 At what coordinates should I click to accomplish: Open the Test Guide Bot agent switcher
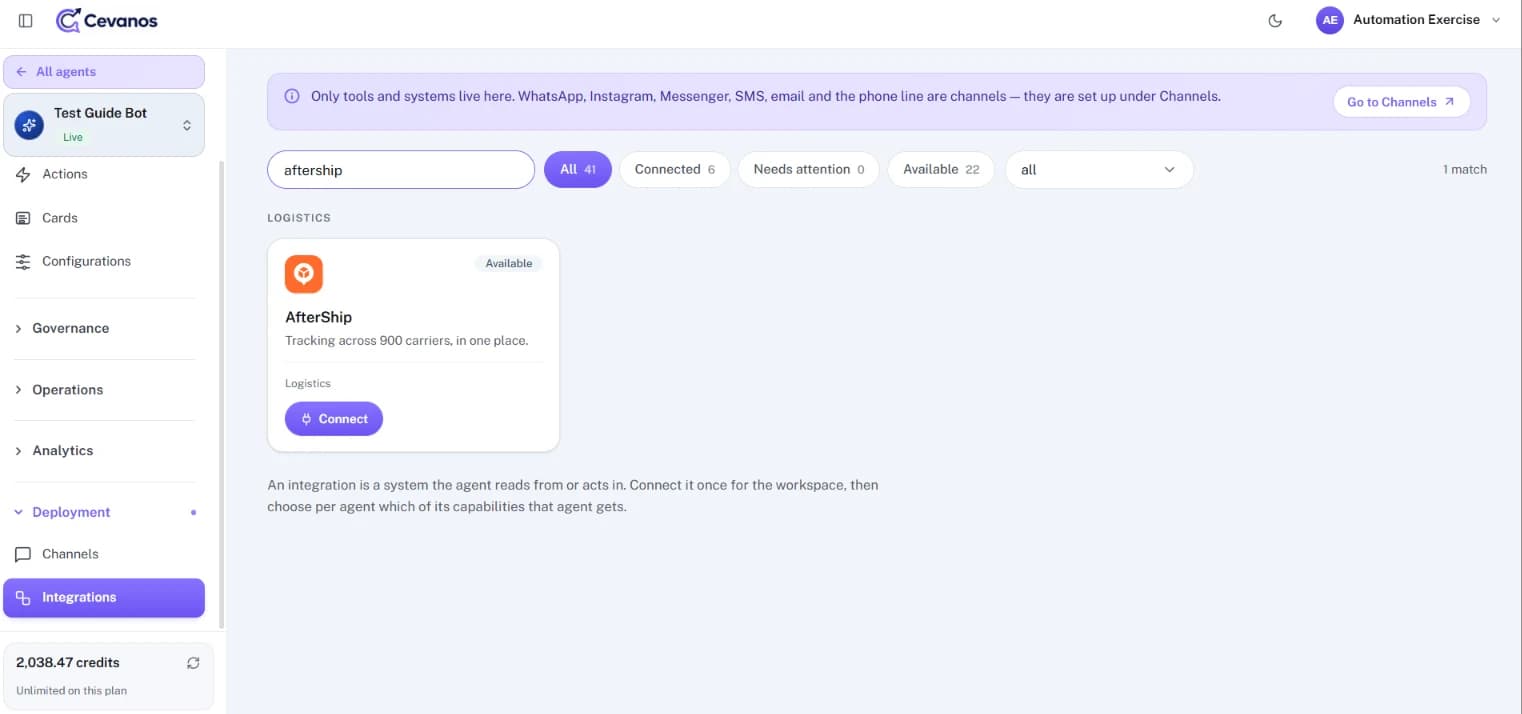pos(104,125)
